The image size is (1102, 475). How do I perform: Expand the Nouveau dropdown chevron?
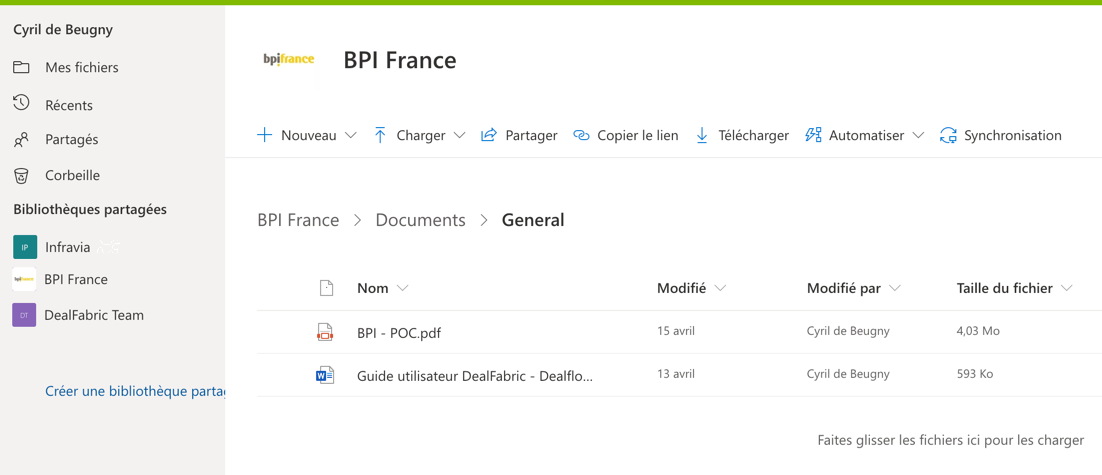point(351,136)
